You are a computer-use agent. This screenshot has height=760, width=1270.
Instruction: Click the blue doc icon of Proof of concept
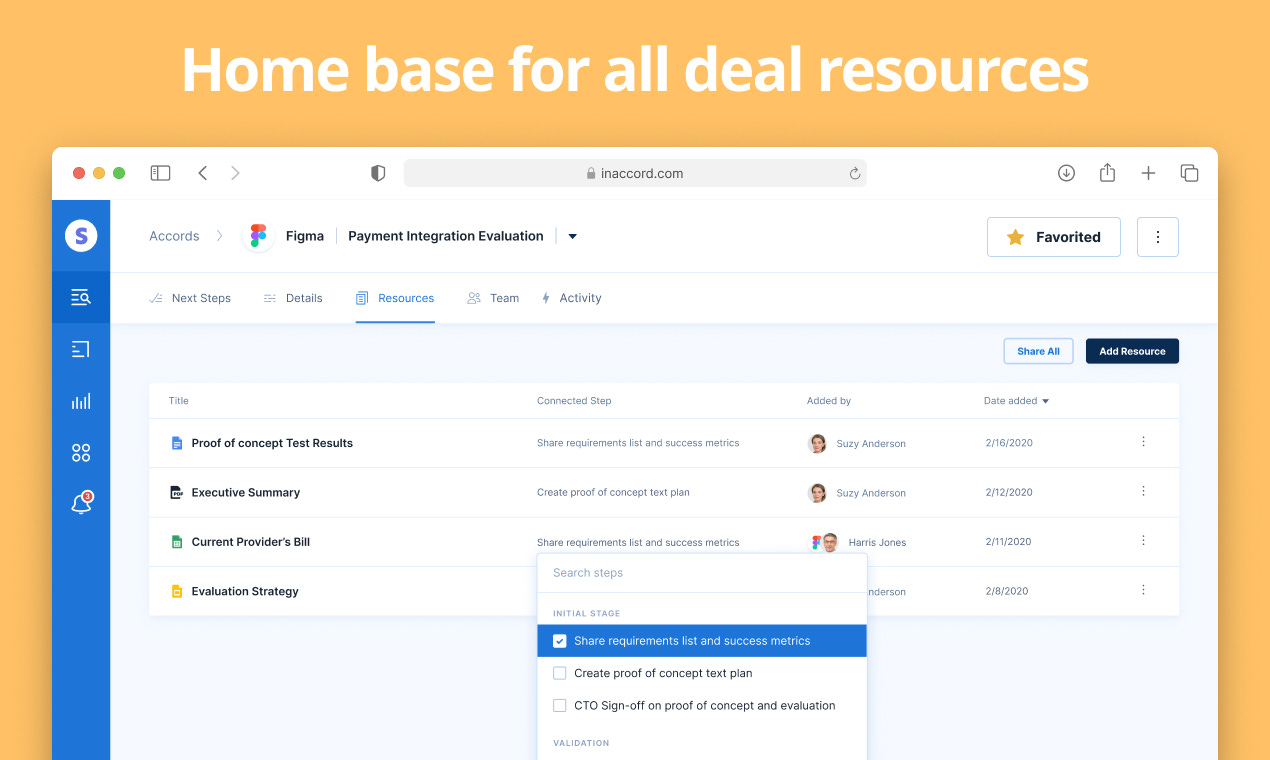coord(176,443)
